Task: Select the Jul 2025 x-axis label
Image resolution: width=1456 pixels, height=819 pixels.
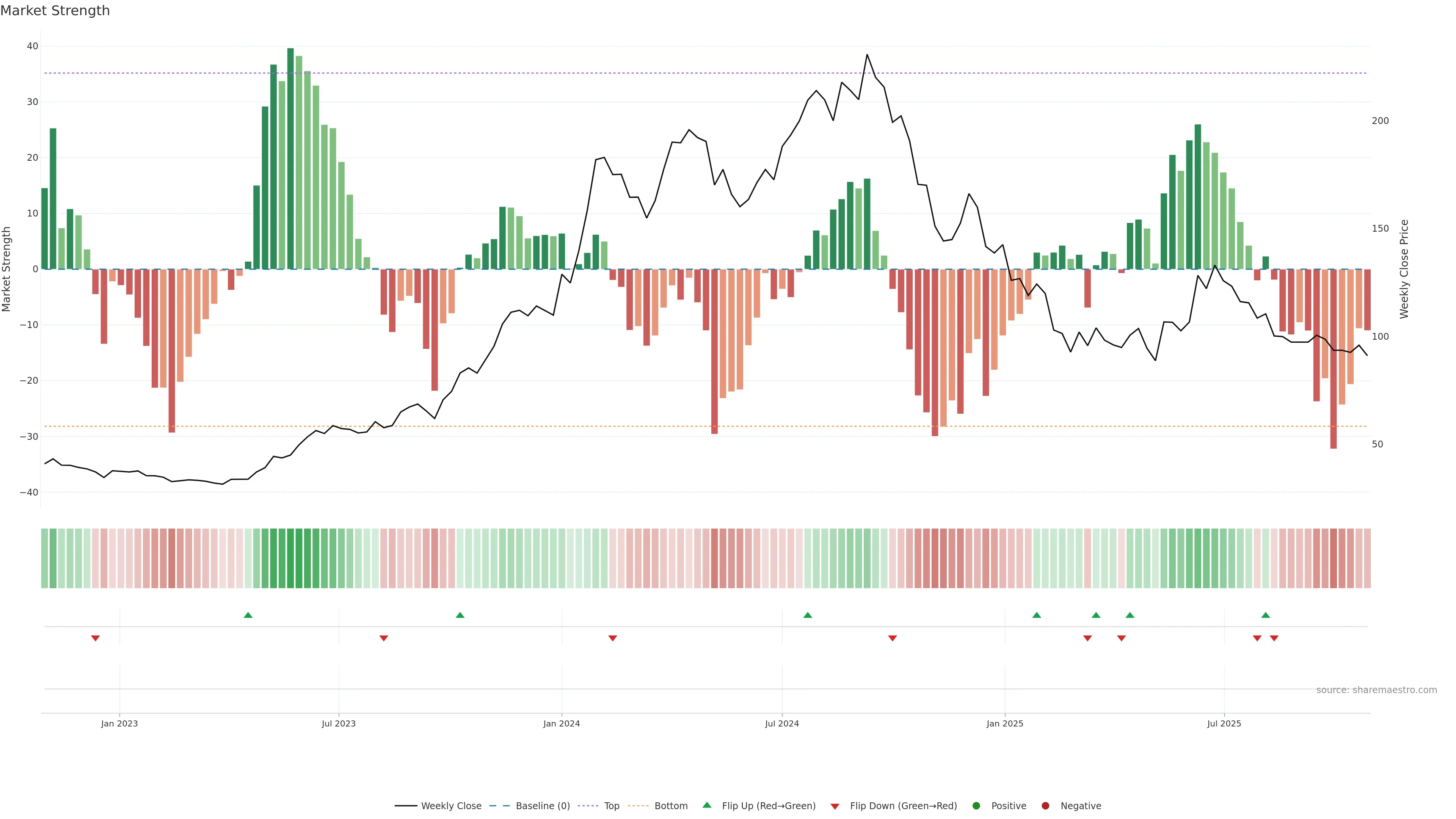Action: 1224,723
